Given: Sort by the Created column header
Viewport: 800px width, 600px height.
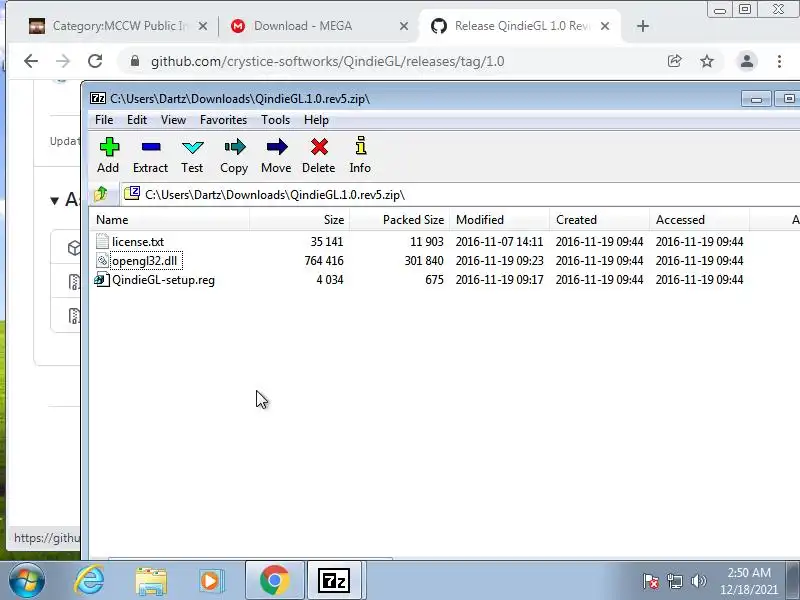Looking at the screenshot, I should 599,219.
